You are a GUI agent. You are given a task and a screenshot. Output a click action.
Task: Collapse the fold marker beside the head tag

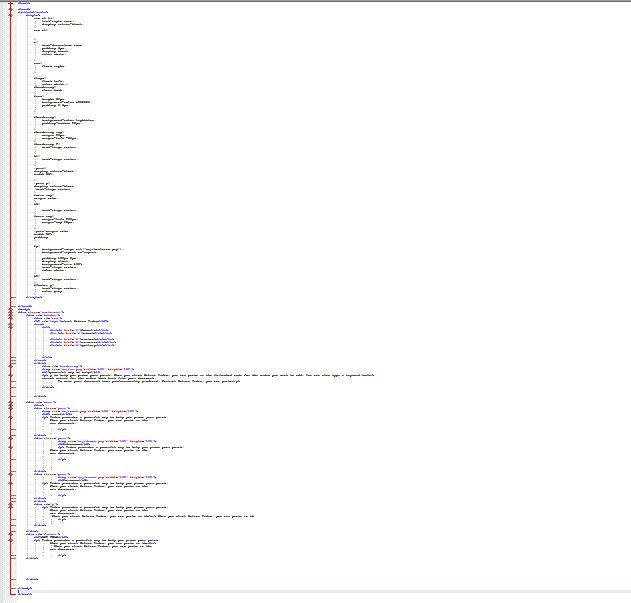(x=11, y=9)
